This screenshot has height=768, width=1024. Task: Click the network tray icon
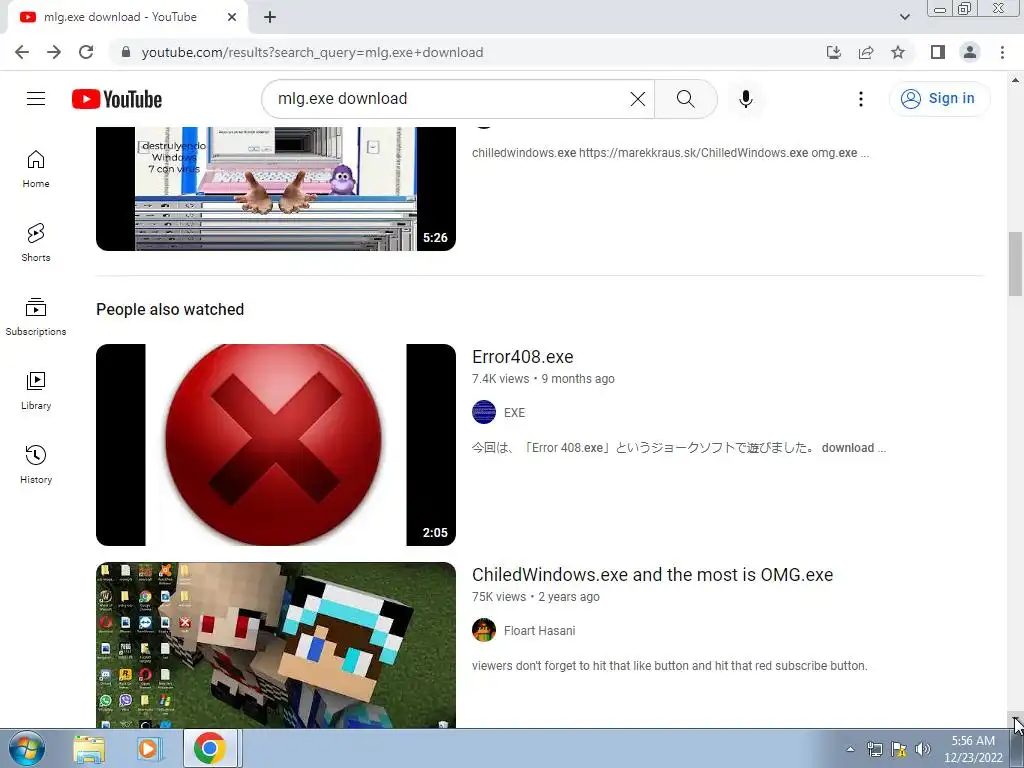[874, 749]
